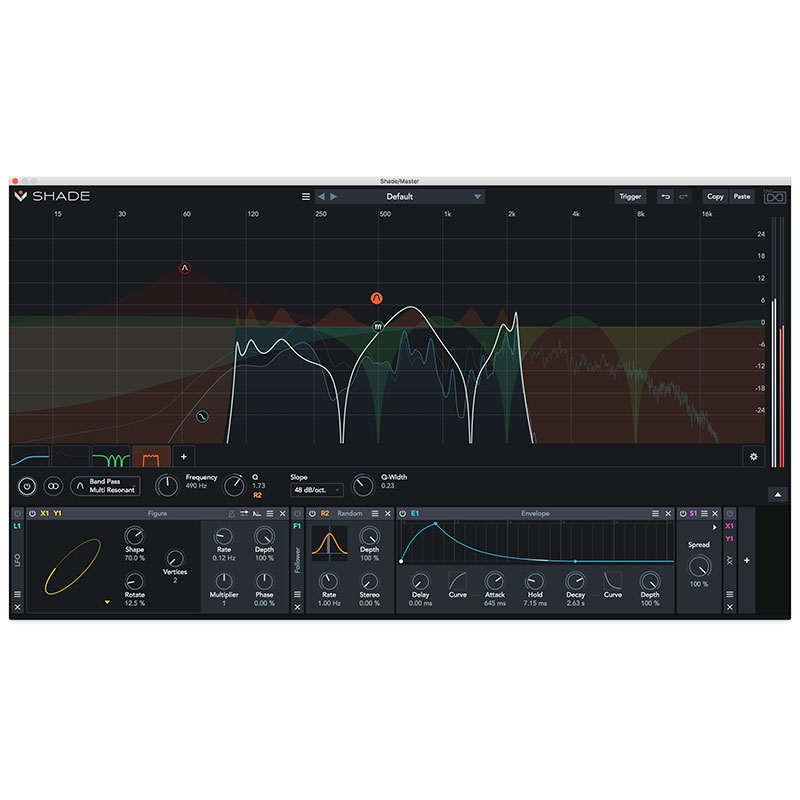Close the Figure modulator panel
This screenshot has width=800, height=800.
283,514
